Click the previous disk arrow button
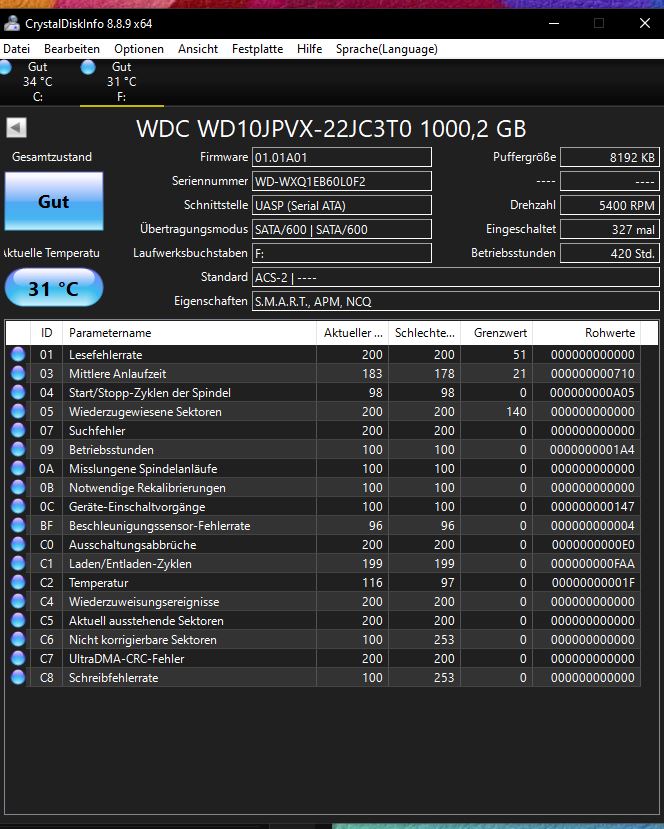The height and width of the screenshot is (829, 664). click(x=16, y=127)
